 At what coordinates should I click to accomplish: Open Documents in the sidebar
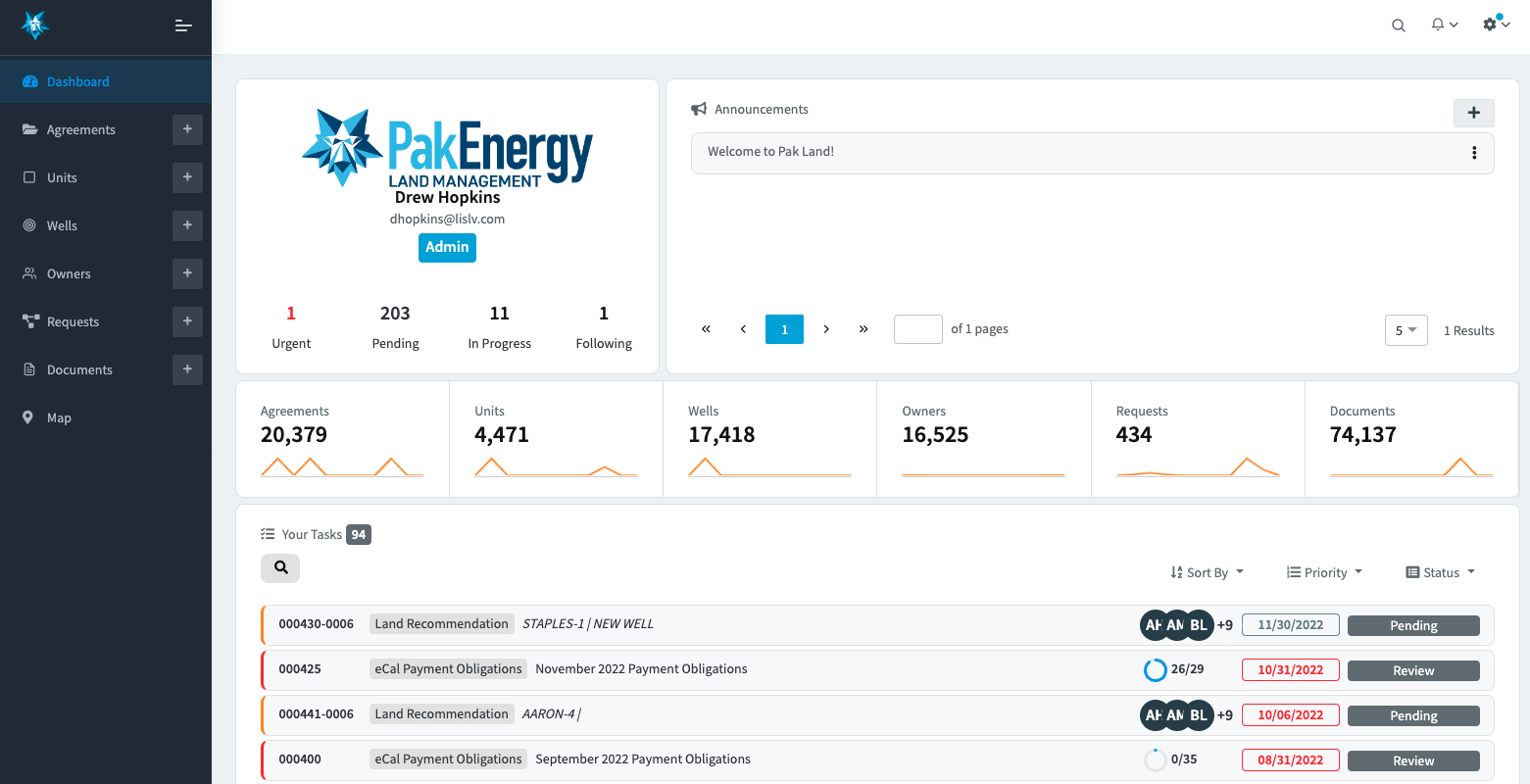click(x=79, y=369)
